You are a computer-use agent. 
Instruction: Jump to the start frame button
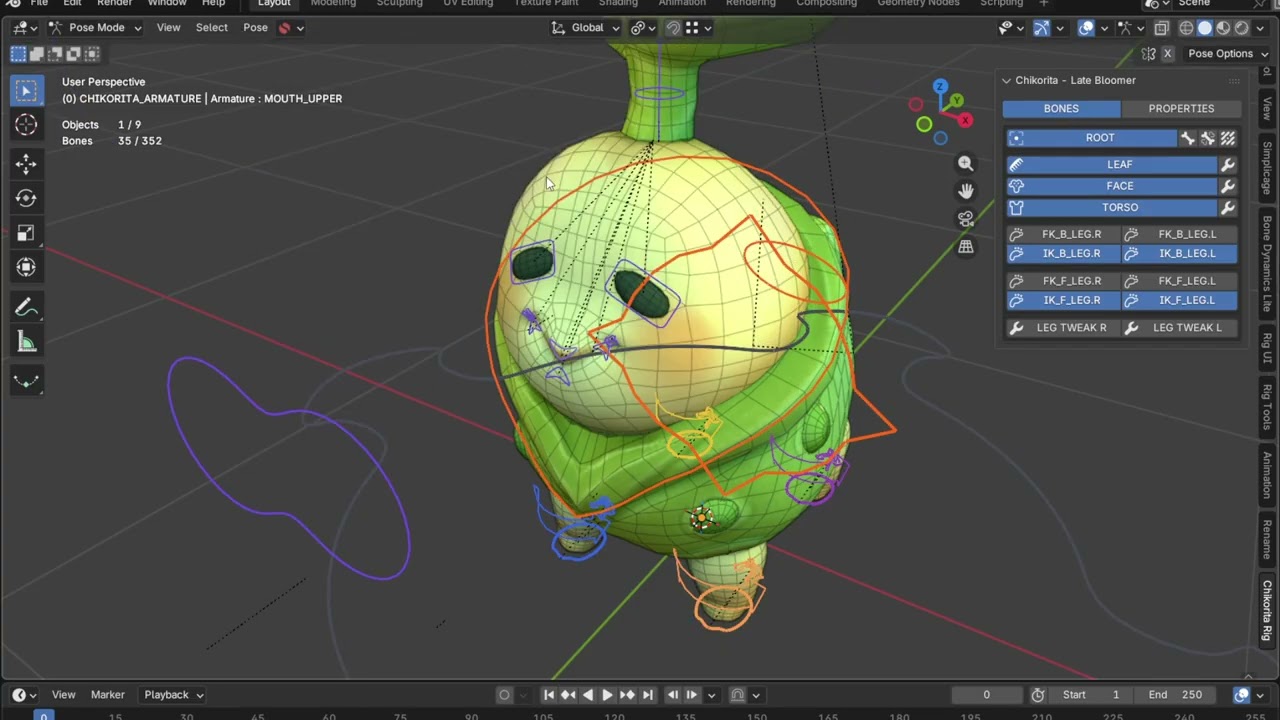(x=549, y=695)
